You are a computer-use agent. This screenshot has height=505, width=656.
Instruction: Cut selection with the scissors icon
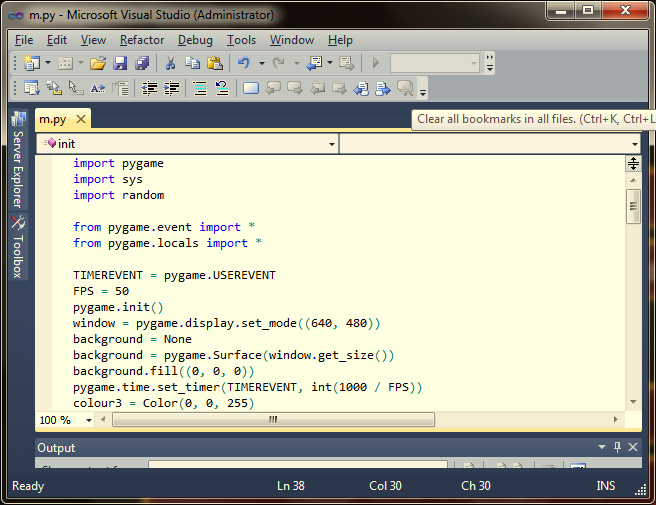[x=170, y=63]
